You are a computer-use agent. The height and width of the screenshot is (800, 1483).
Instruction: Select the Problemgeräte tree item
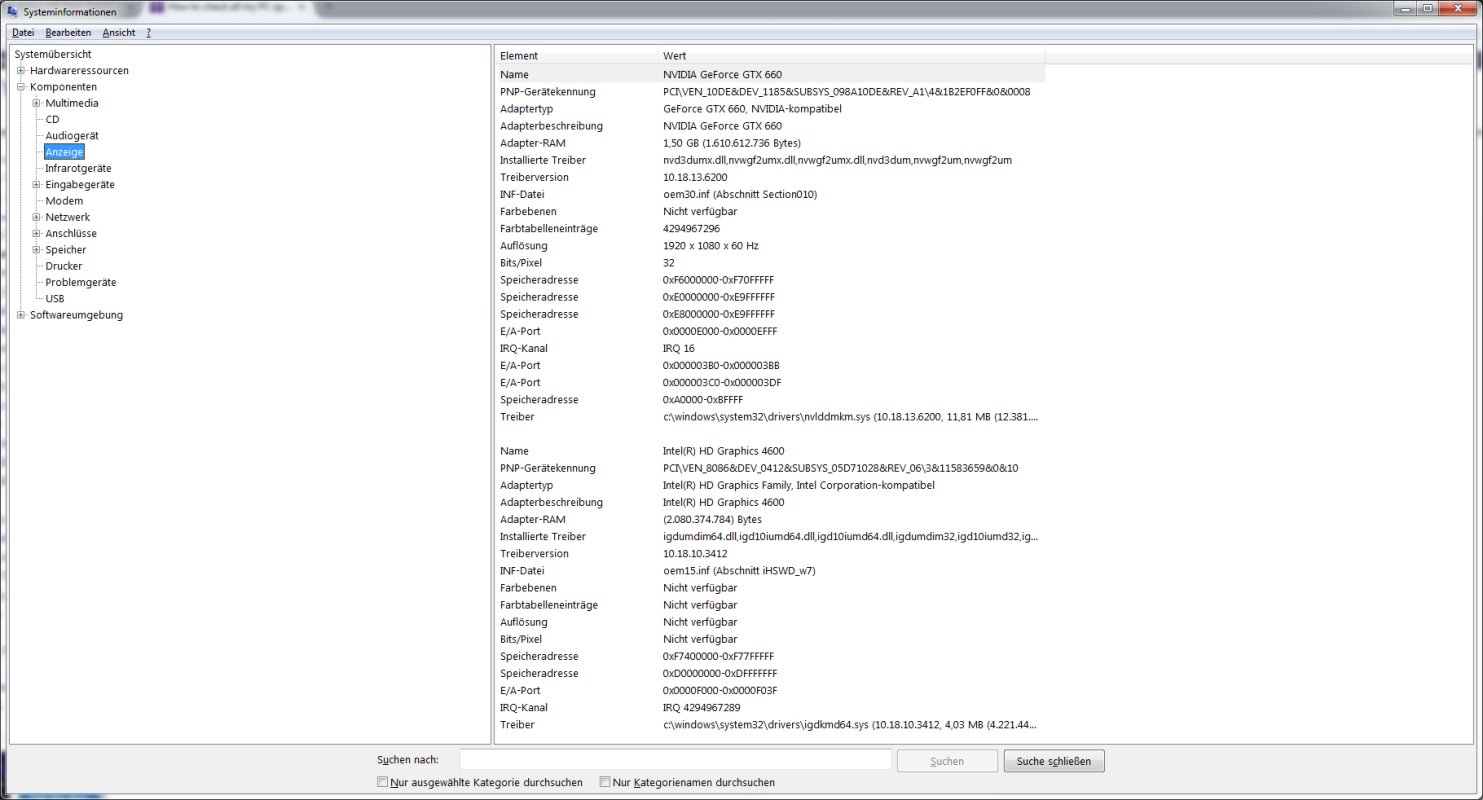click(79, 282)
